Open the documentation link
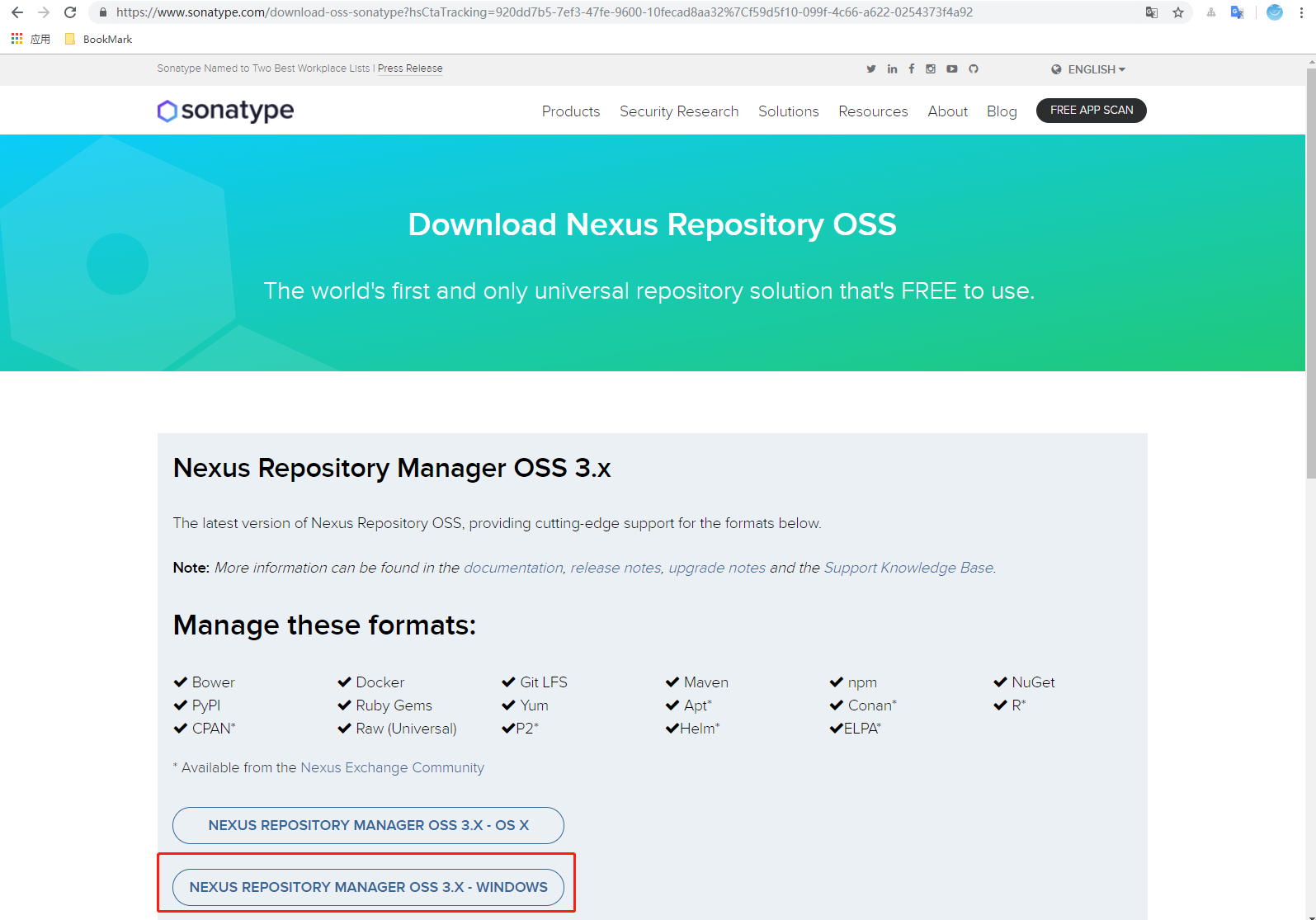This screenshot has height=920, width=1316. click(513, 568)
